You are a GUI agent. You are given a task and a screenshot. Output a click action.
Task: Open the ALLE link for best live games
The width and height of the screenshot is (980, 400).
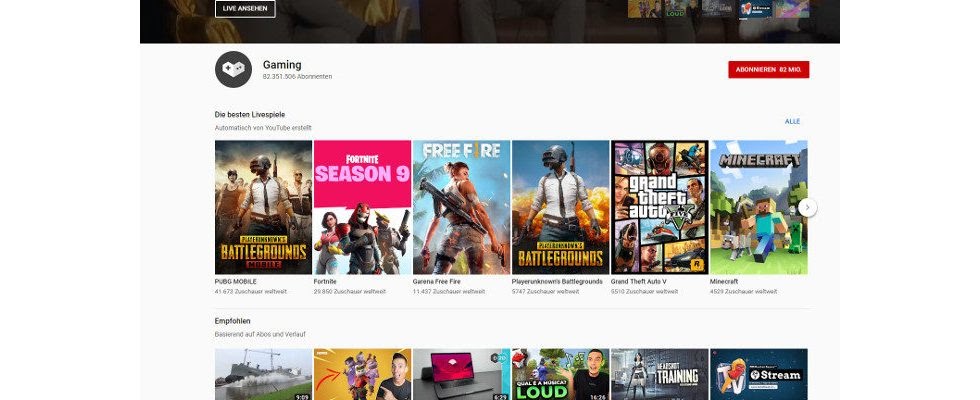click(792, 121)
